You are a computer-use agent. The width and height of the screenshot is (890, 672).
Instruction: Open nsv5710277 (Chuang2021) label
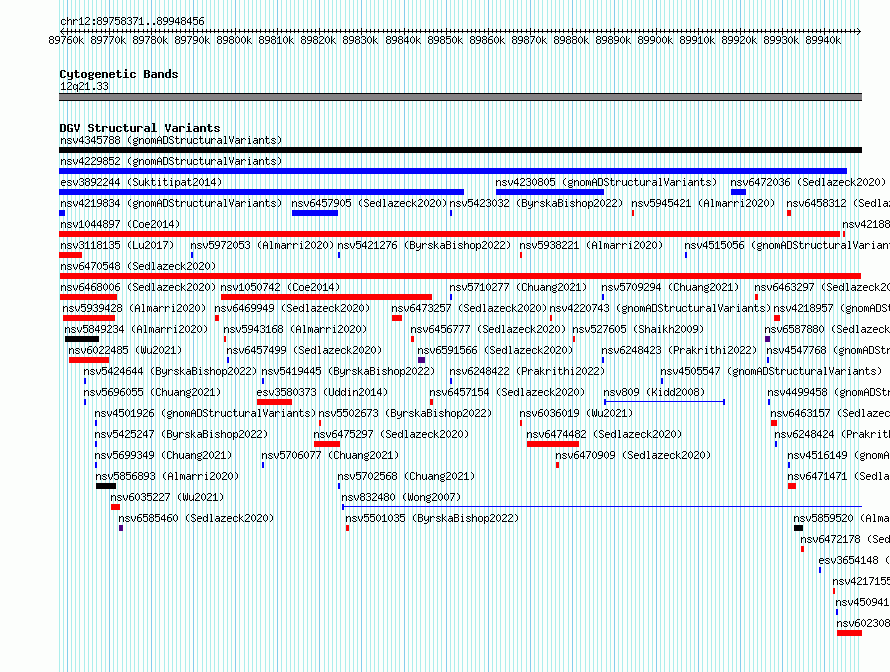[x=518, y=287]
